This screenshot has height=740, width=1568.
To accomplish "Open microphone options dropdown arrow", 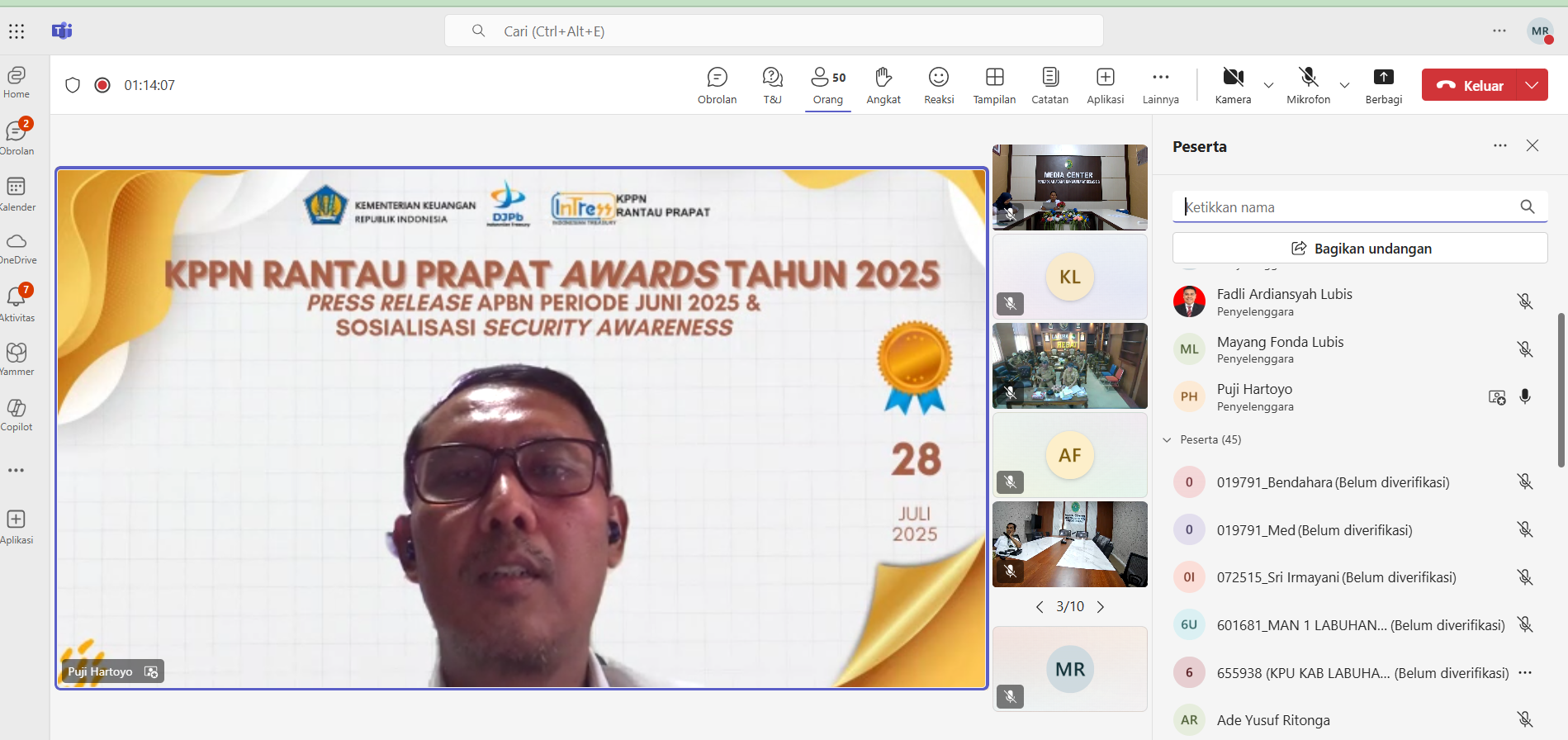I will tap(1344, 85).
